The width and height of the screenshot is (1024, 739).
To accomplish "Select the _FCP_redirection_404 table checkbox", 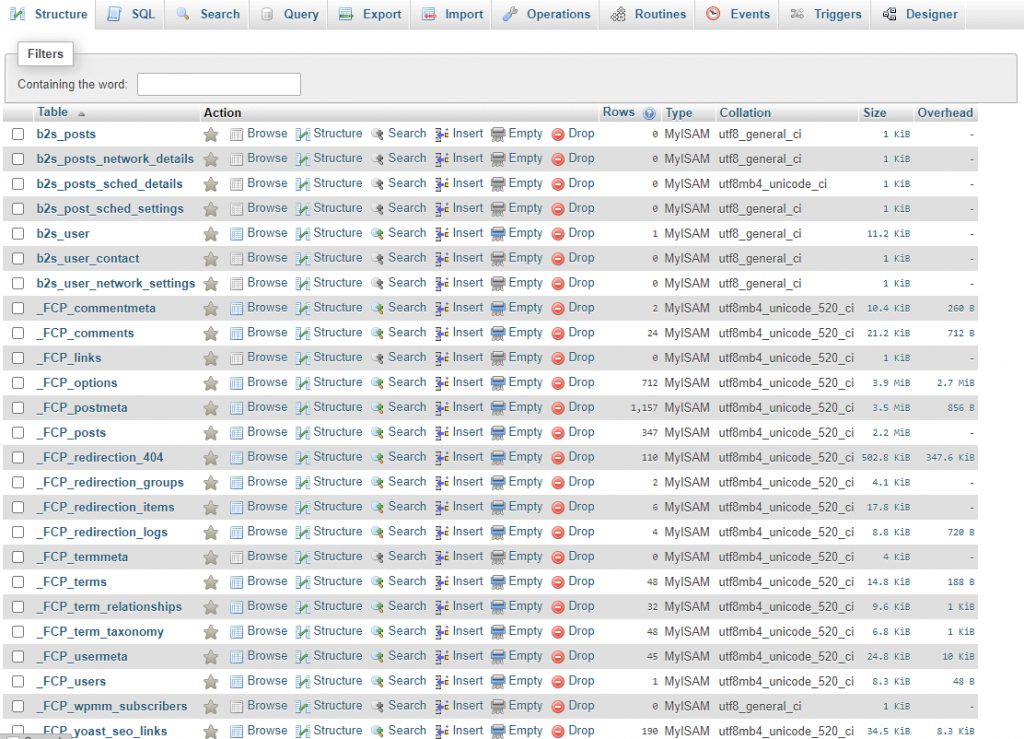I will click(18, 458).
